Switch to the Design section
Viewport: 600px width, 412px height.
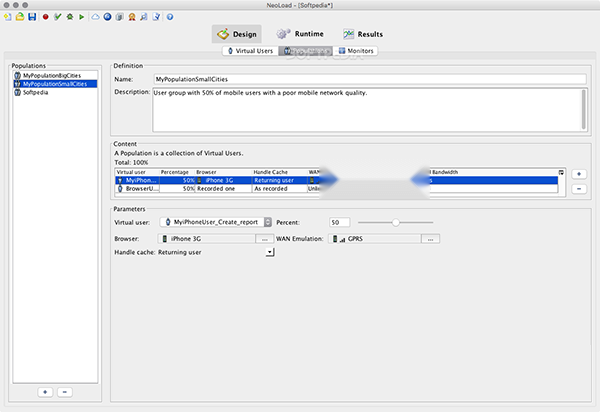[x=237, y=34]
